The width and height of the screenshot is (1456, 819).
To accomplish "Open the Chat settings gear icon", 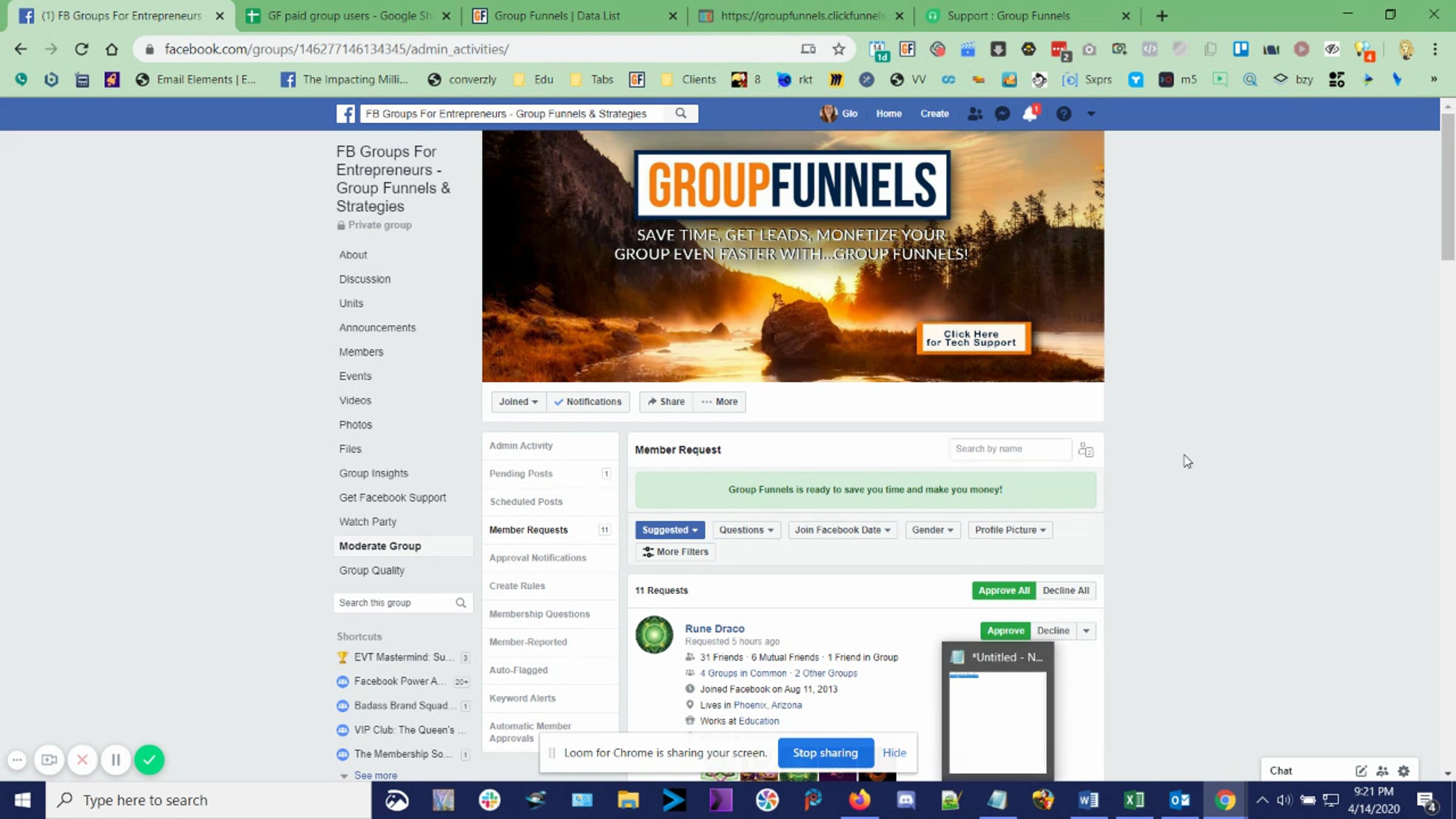I will coord(1403,770).
